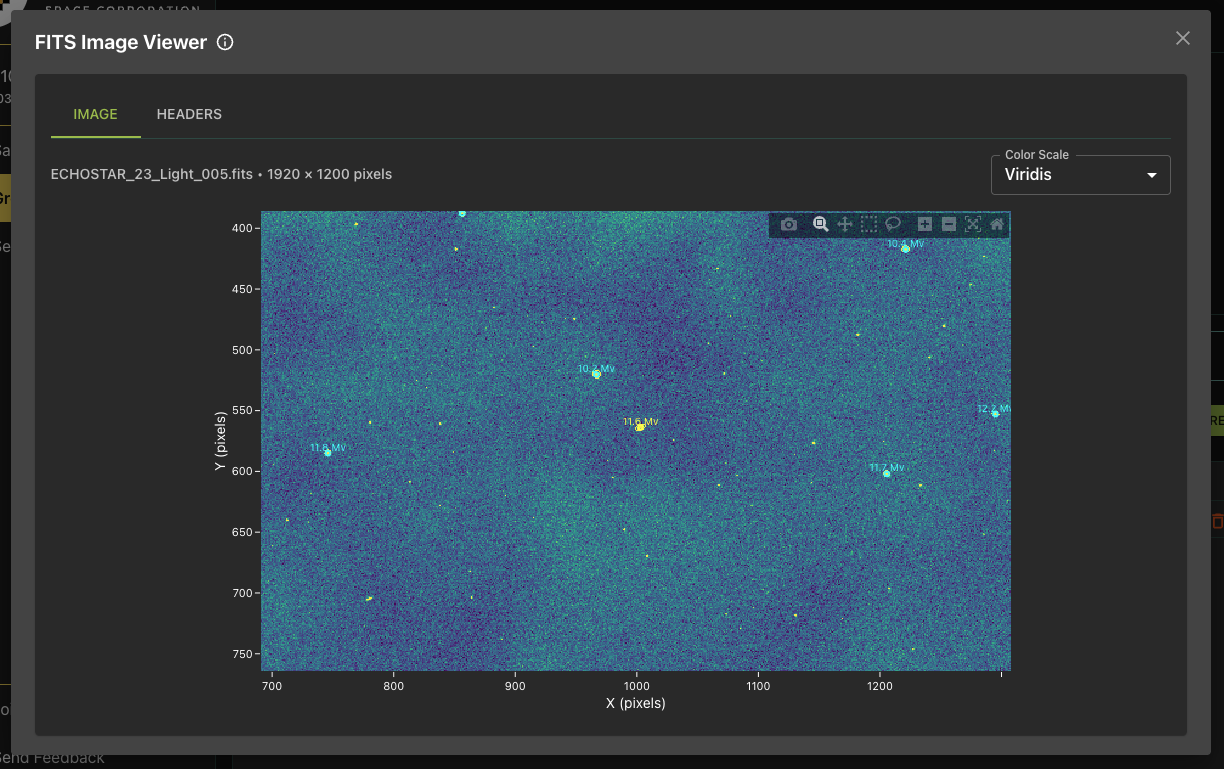Click the star labeled 11.7 Mv
Image resolution: width=1224 pixels, height=769 pixels.
tap(887, 473)
